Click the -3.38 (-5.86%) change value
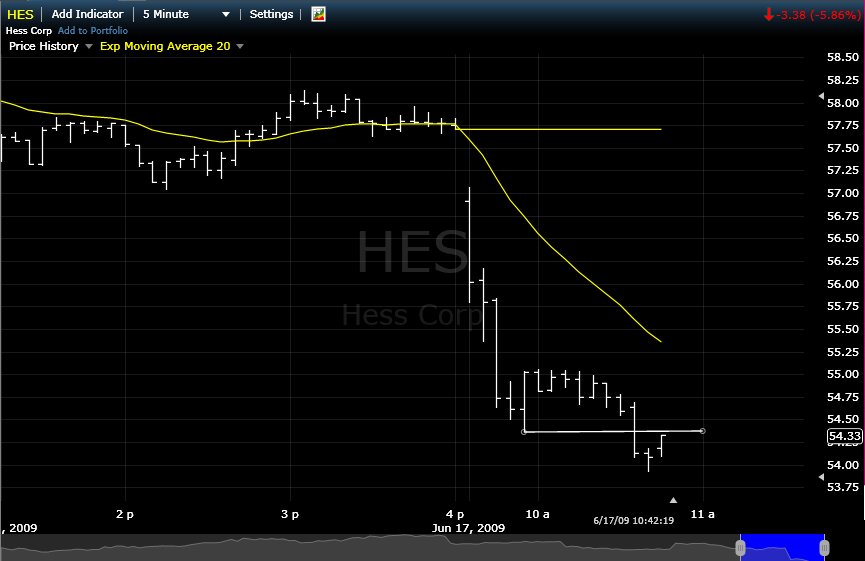Image resolution: width=865 pixels, height=561 pixels. (x=818, y=15)
